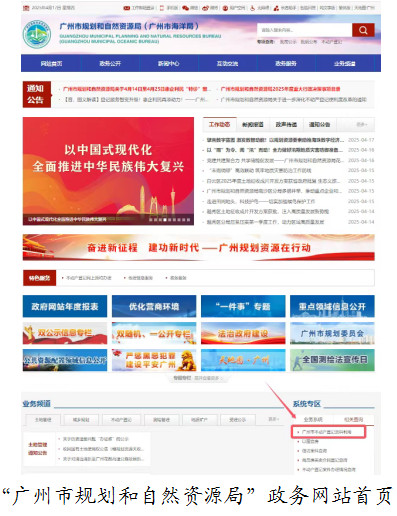The image size is (397, 516).
Task: Switch to 相关查询 tab in 系统专区
Action: coord(353,419)
